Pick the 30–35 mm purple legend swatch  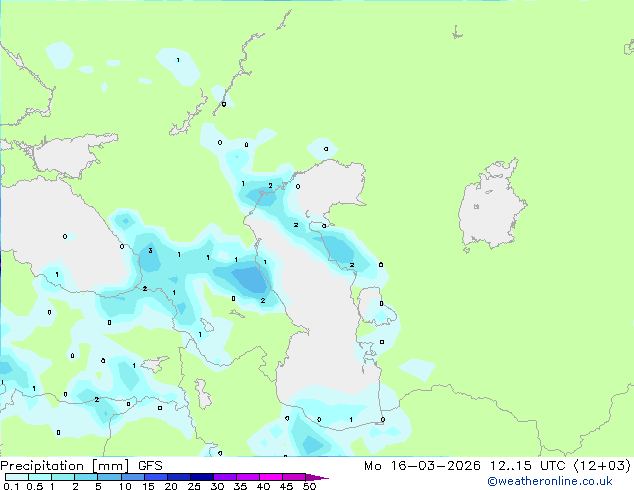point(225,477)
